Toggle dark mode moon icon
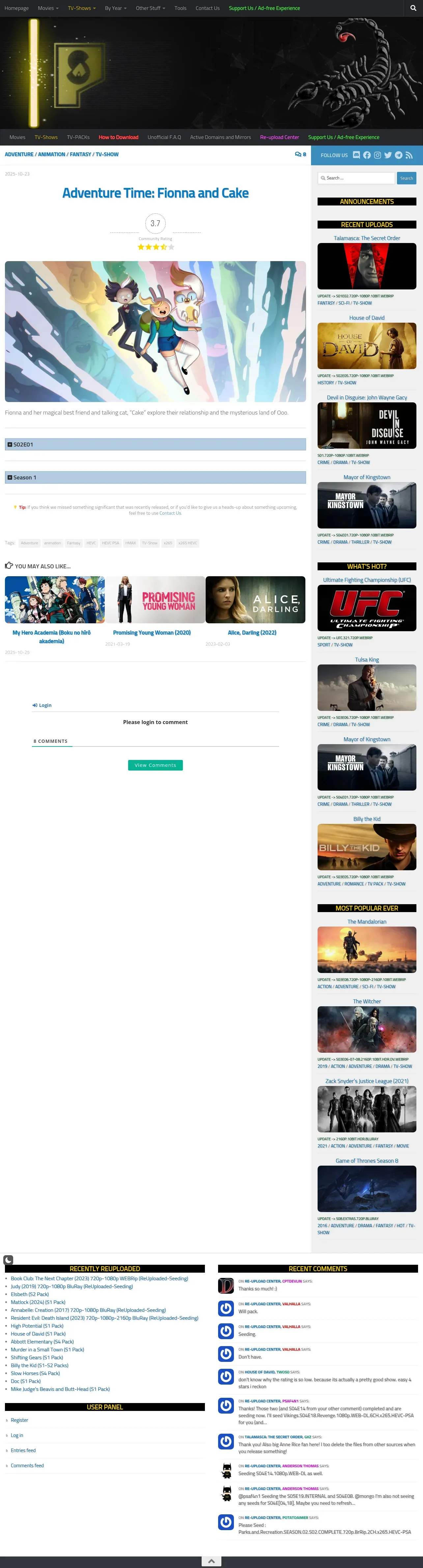 8,1260
